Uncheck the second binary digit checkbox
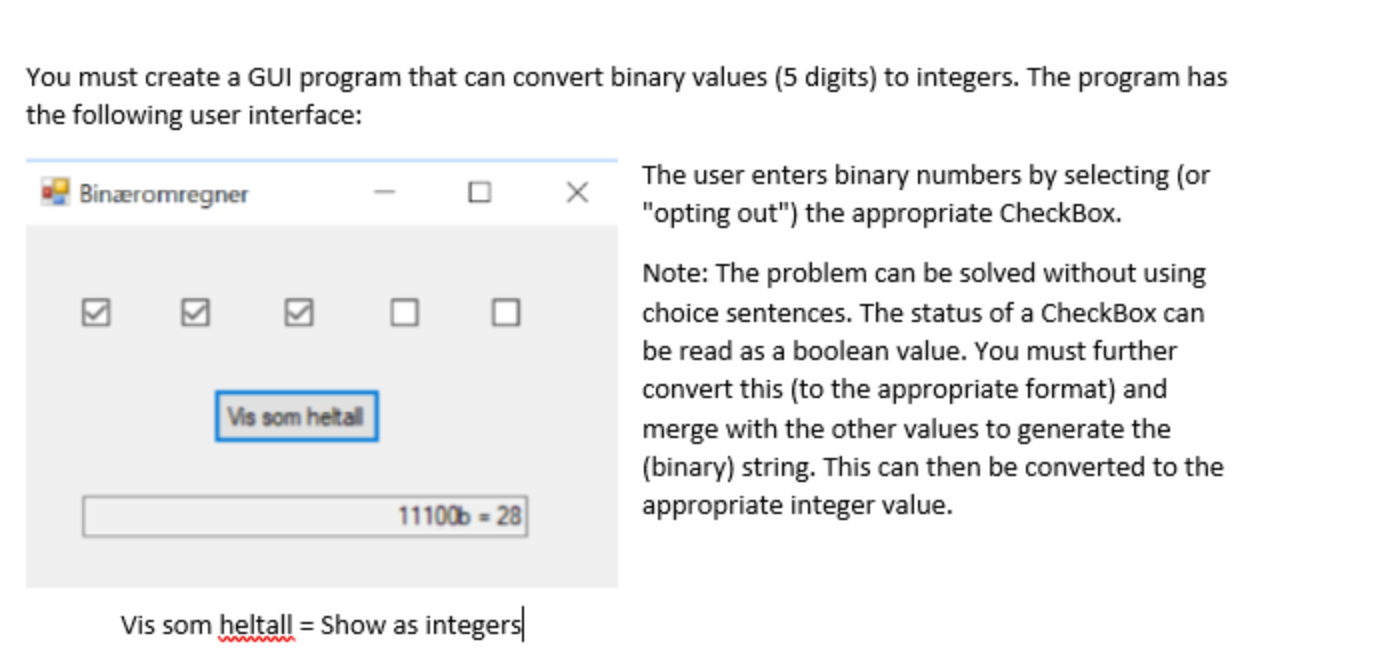The height and width of the screenshot is (671, 1373). coord(194,313)
